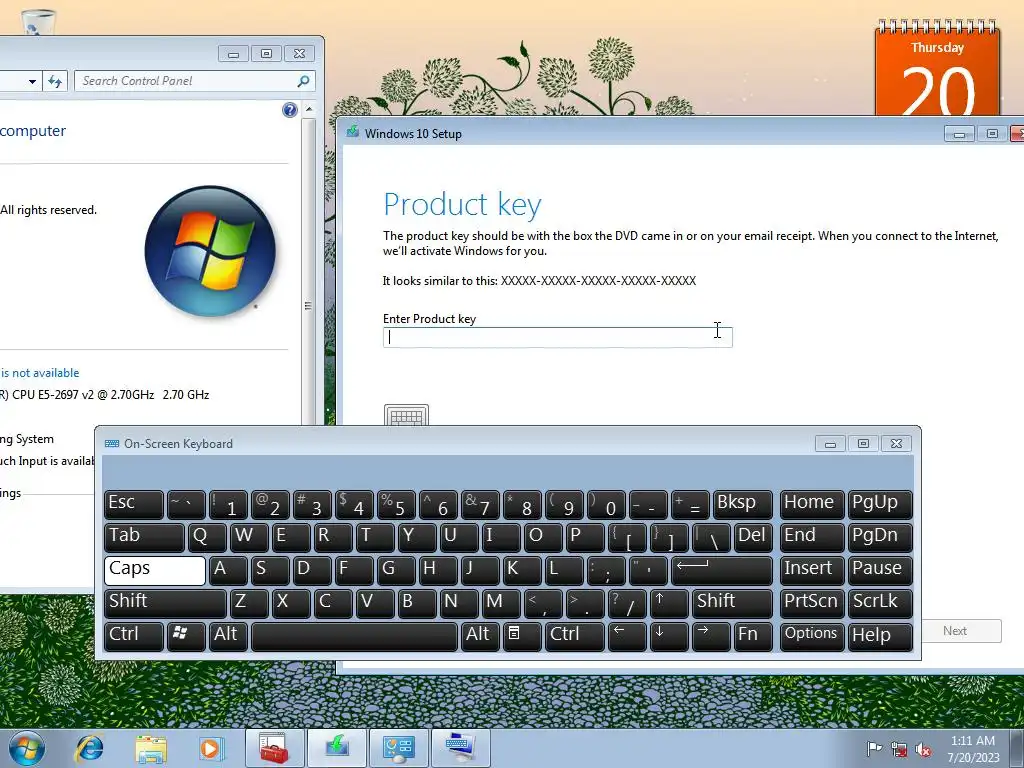
Task: Launch Internet Explorer from the taskbar
Action: [89, 748]
